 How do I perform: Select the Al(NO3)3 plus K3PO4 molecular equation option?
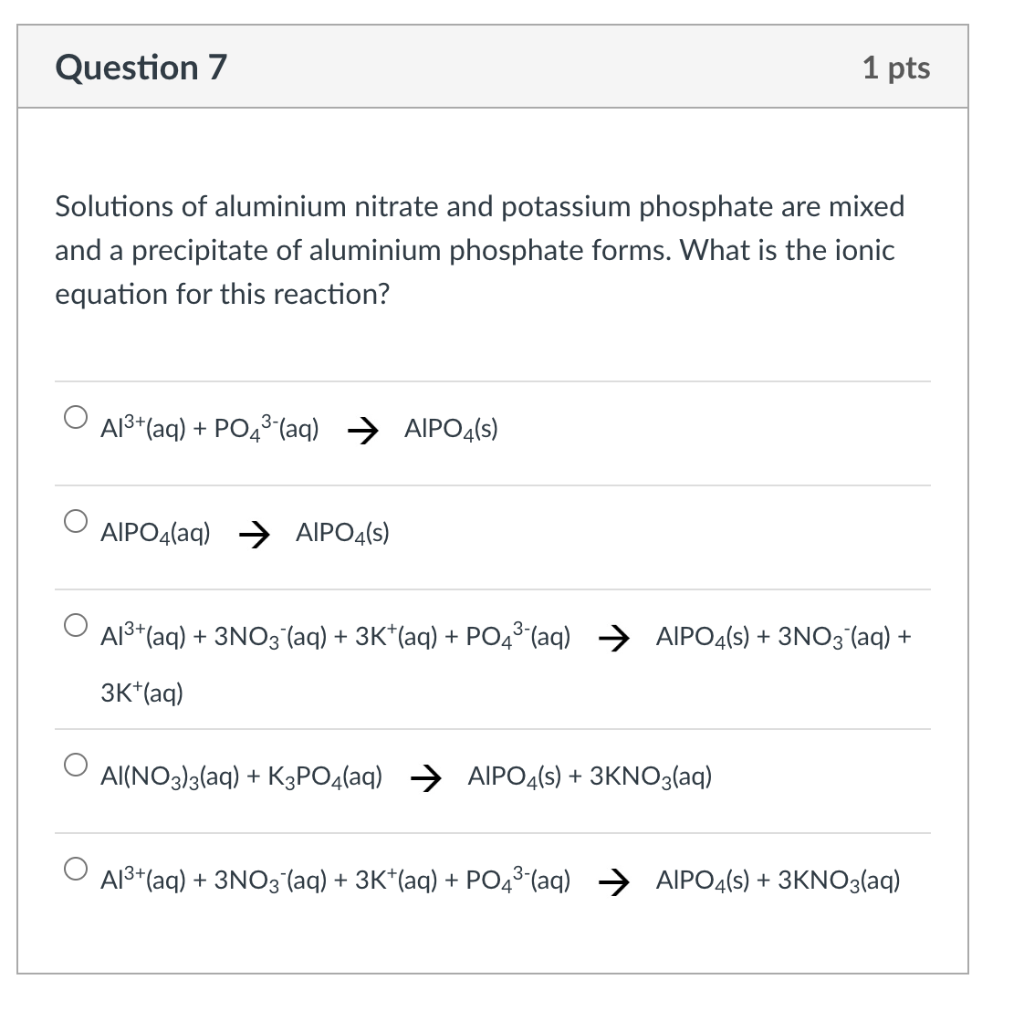point(75,763)
